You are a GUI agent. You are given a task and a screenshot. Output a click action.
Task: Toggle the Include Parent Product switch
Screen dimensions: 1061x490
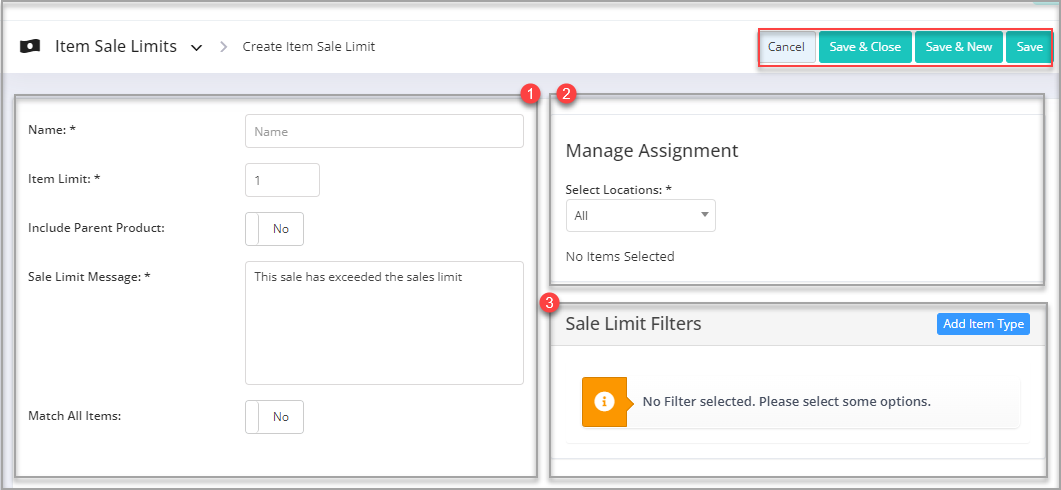pos(274,229)
